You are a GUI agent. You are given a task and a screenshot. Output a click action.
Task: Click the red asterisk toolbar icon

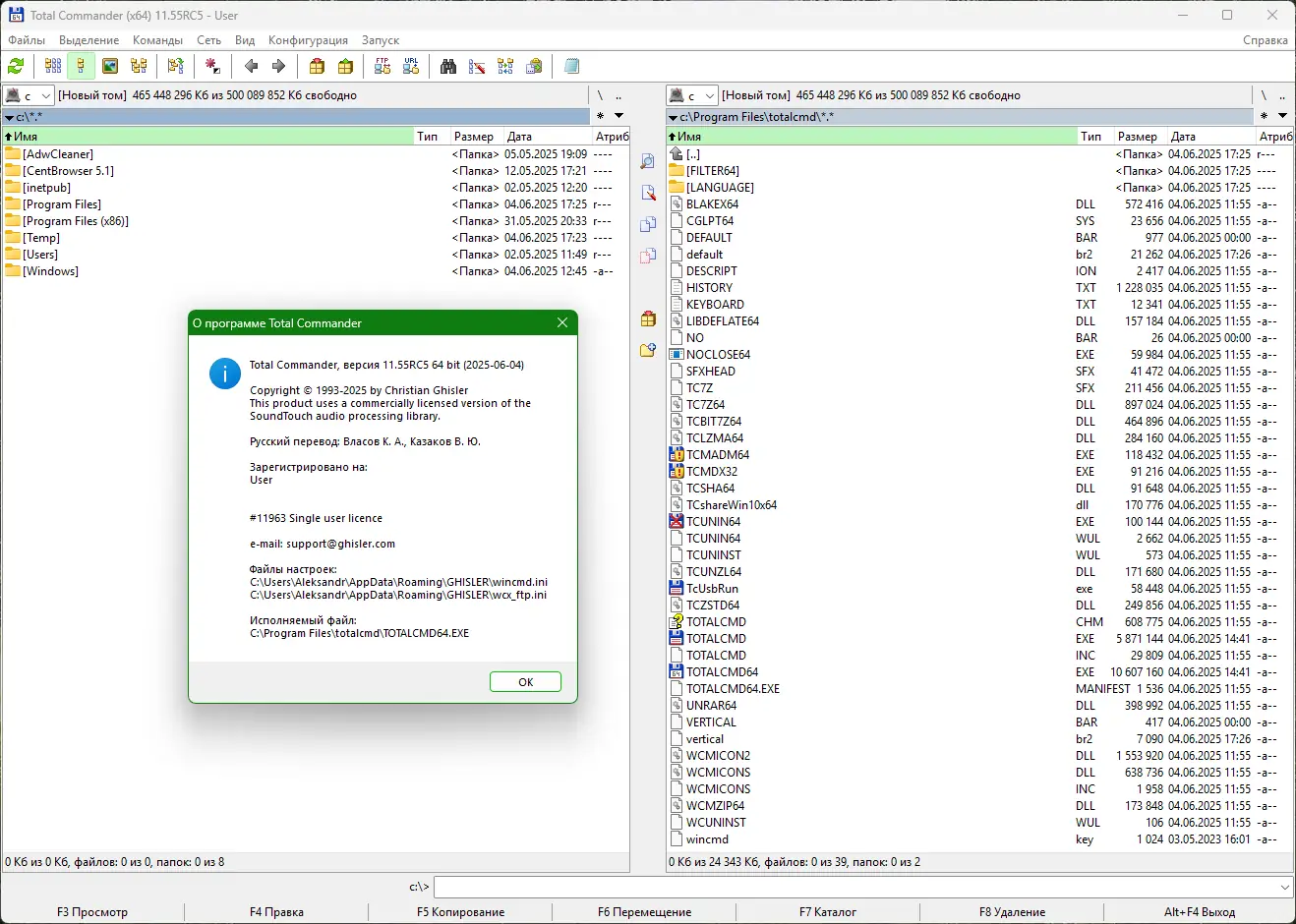[x=212, y=66]
